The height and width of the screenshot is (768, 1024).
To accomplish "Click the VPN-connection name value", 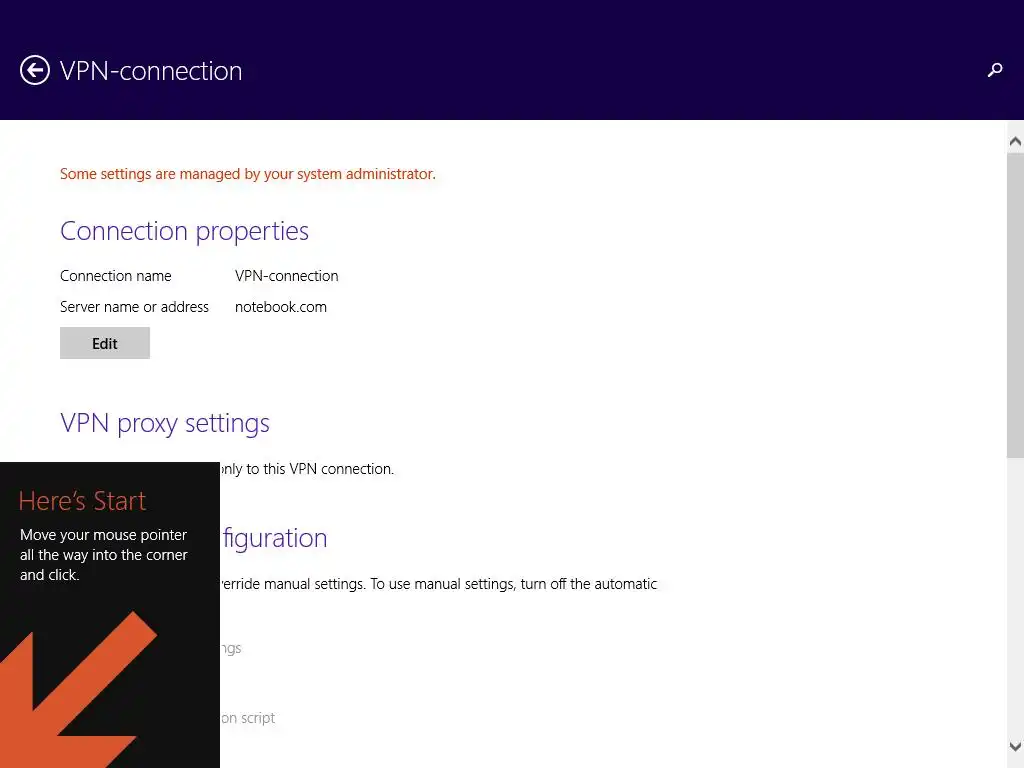I will [x=287, y=276].
